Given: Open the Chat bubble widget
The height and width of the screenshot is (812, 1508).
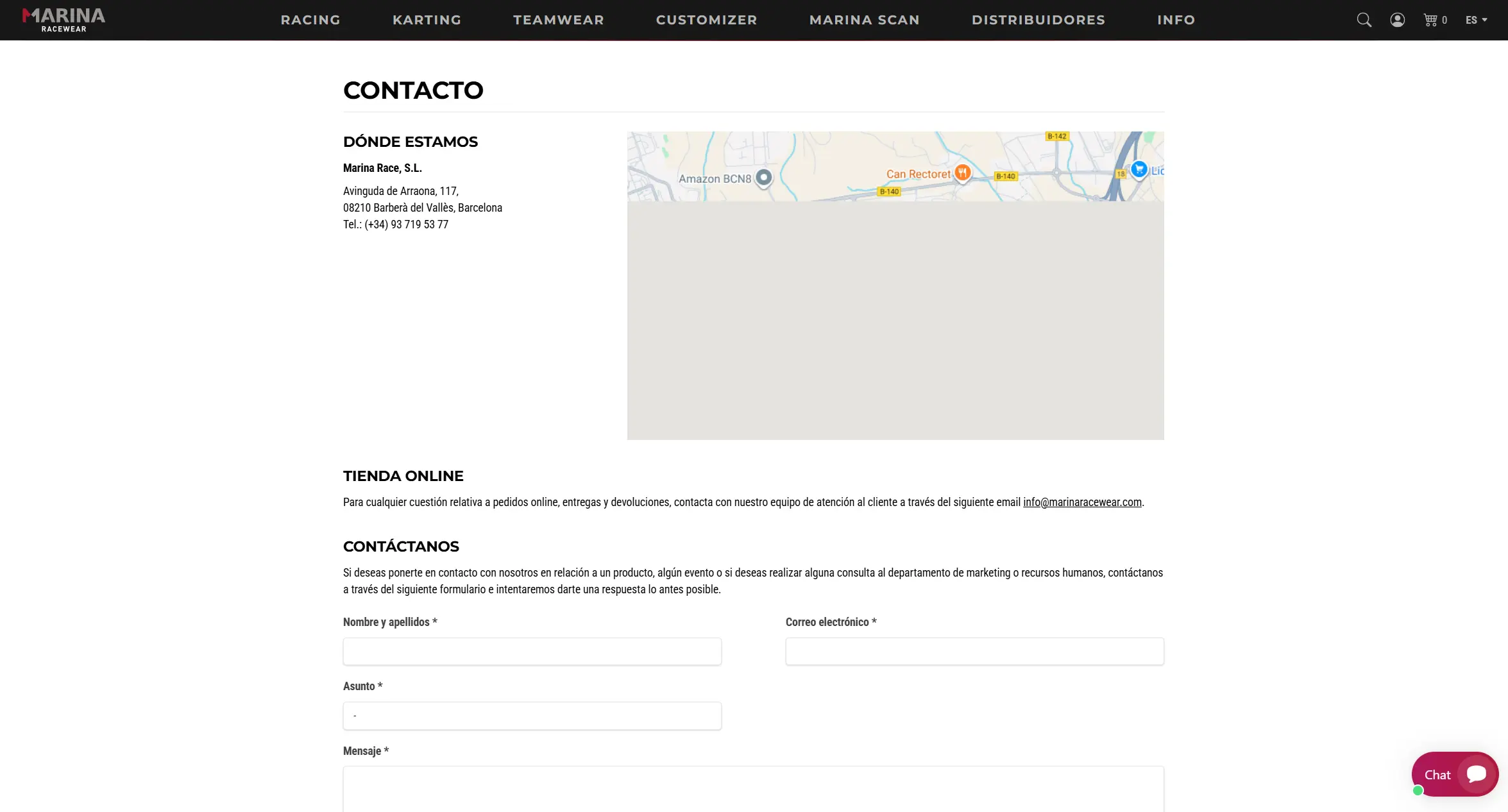Looking at the screenshot, I should 1455,774.
